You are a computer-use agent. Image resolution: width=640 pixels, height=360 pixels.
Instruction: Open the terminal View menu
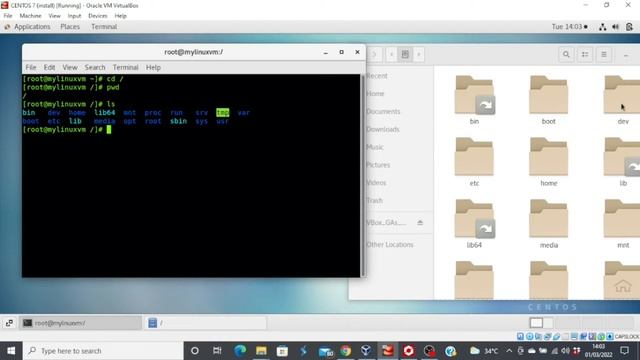(70, 67)
